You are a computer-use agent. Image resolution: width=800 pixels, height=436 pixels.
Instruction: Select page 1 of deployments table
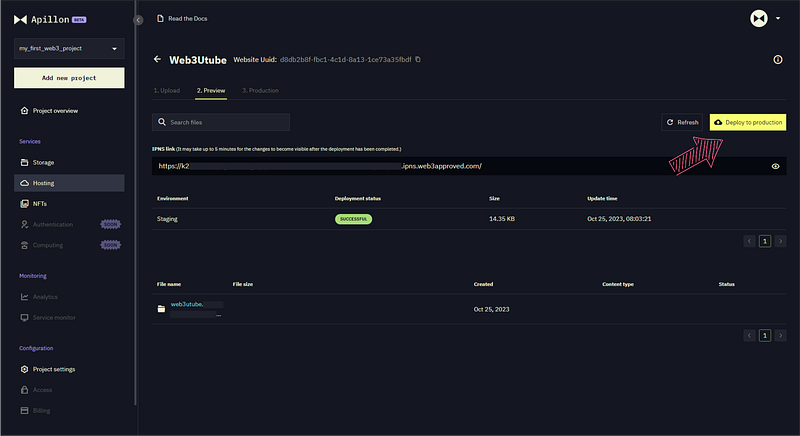point(765,241)
